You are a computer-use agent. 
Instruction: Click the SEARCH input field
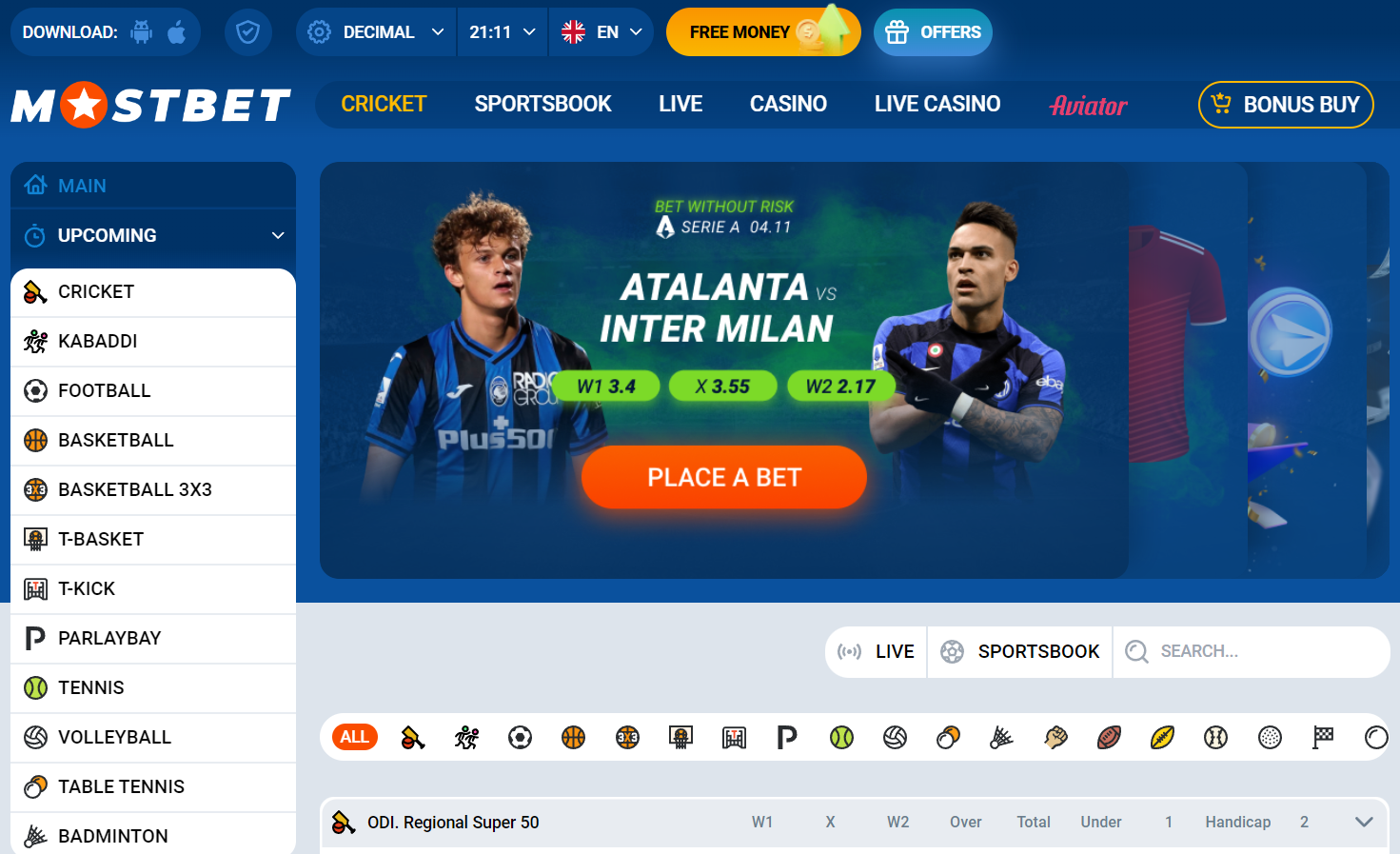point(1252,651)
